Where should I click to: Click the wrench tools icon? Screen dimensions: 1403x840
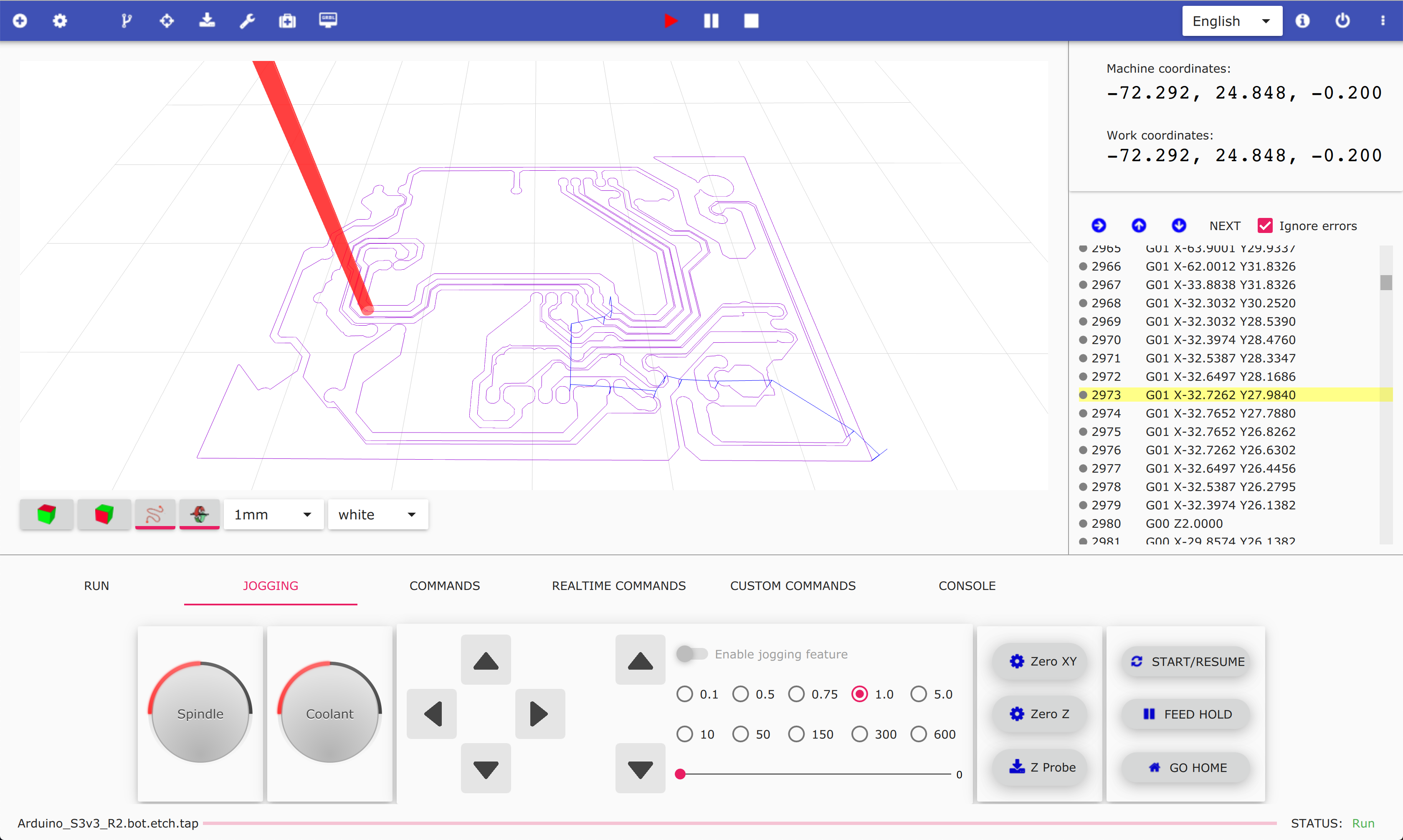[x=247, y=21]
